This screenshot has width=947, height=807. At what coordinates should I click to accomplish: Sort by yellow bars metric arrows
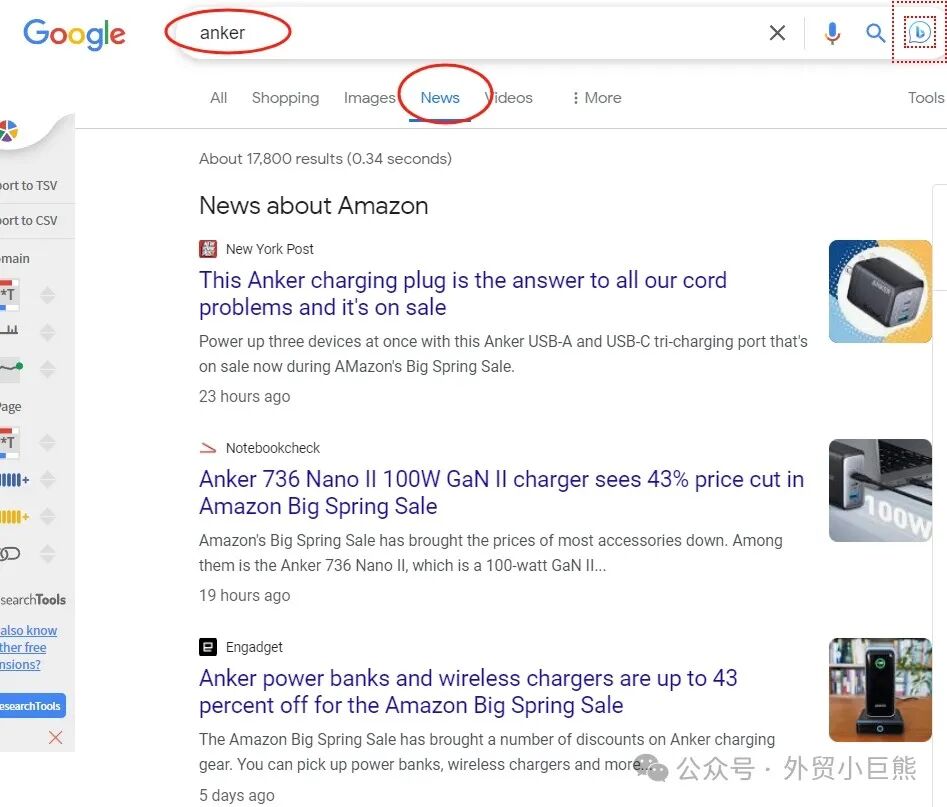[x=48, y=517]
